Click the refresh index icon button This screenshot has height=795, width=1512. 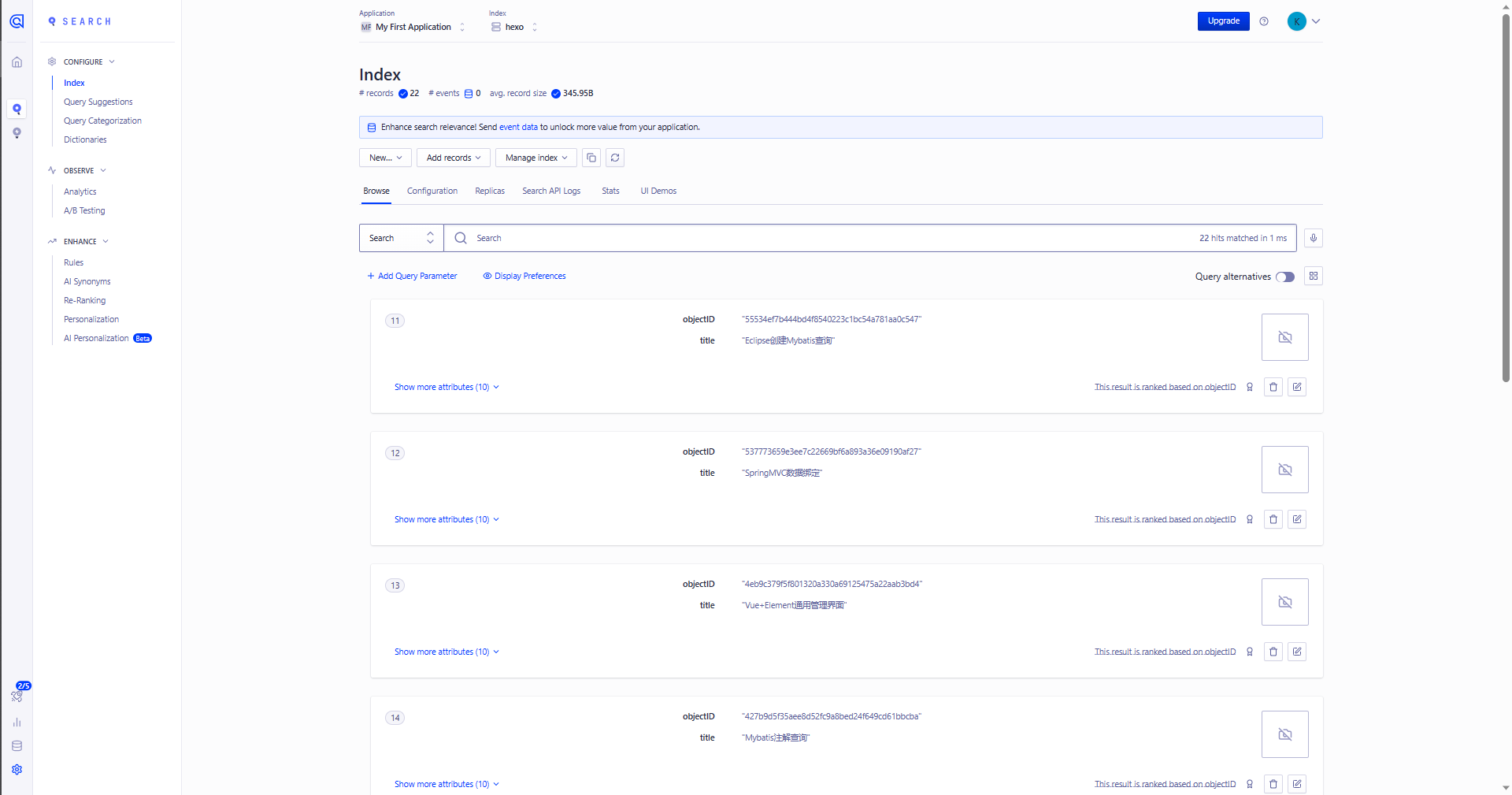tap(615, 158)
